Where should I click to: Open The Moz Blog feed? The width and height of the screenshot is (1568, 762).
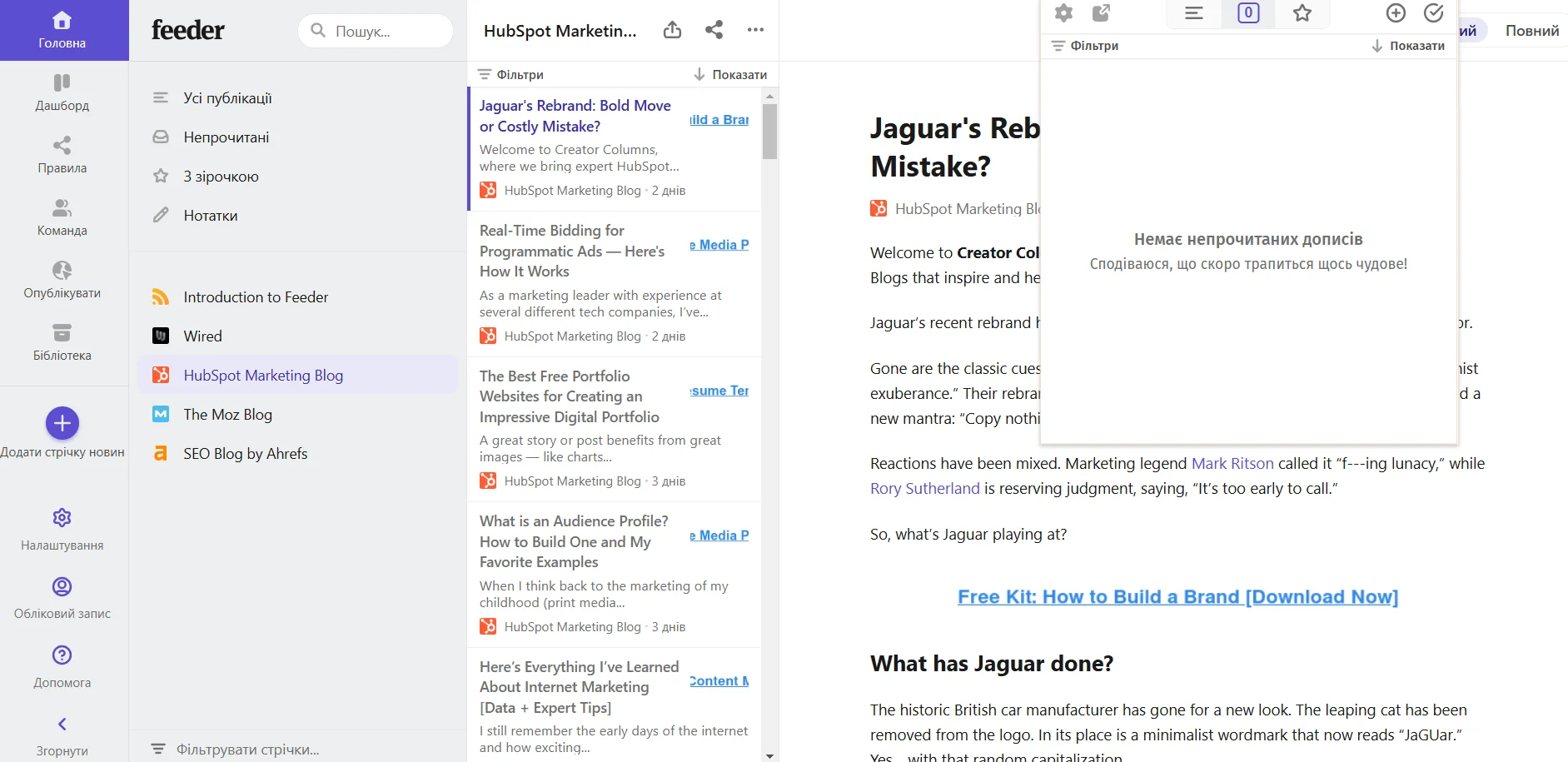point(298,415)
